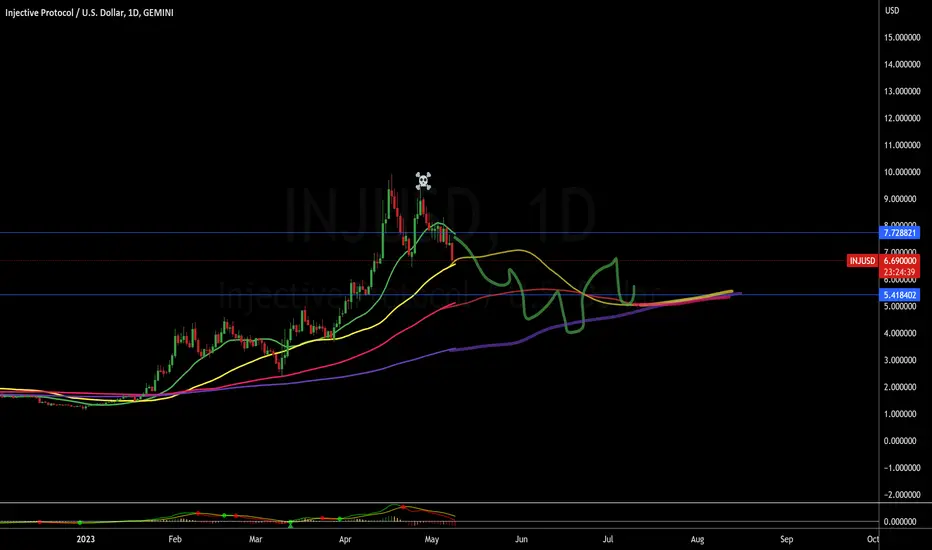Select the 5.418402 blue price label
This screenshot has height=550, width=932.
coord(899,295)
